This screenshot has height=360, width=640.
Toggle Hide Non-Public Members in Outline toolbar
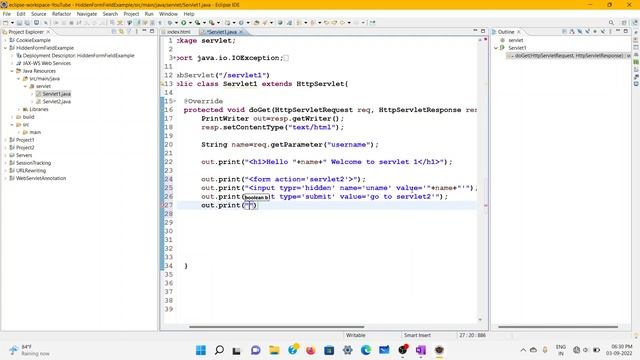[x=595, y=31]
